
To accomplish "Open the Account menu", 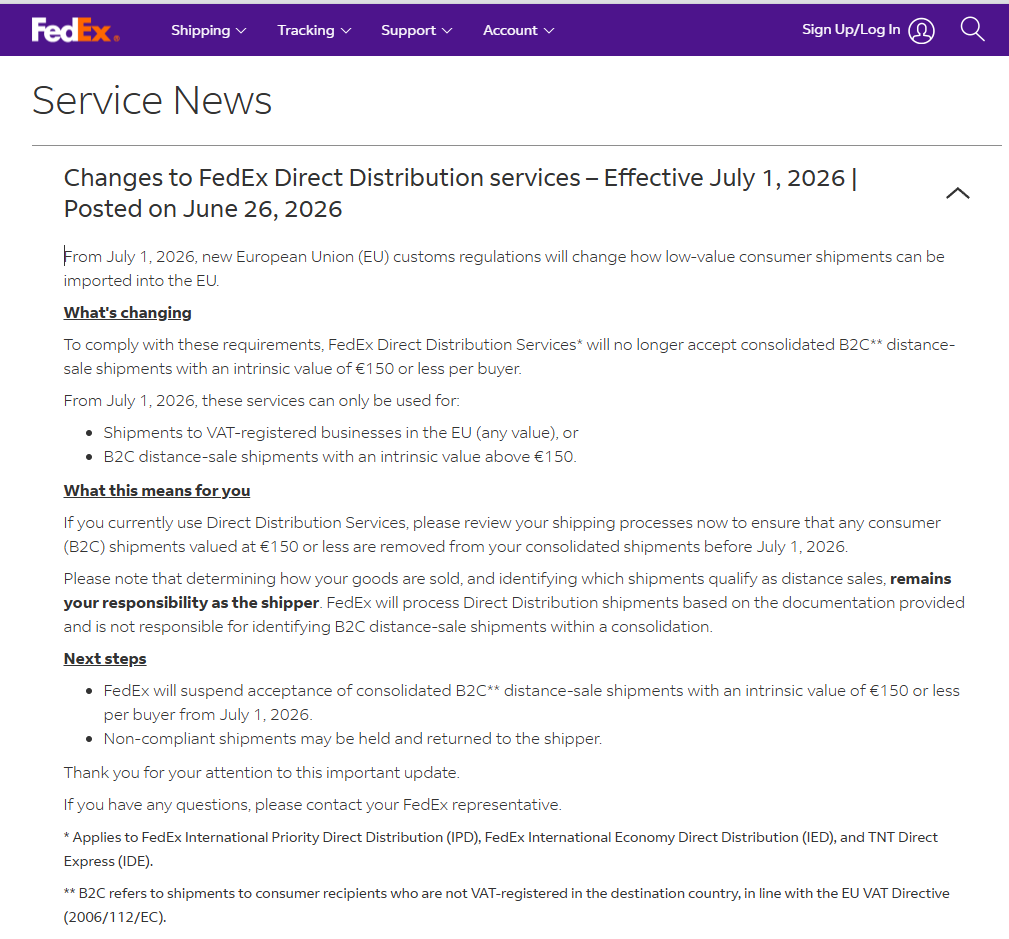I will (518, 30).
